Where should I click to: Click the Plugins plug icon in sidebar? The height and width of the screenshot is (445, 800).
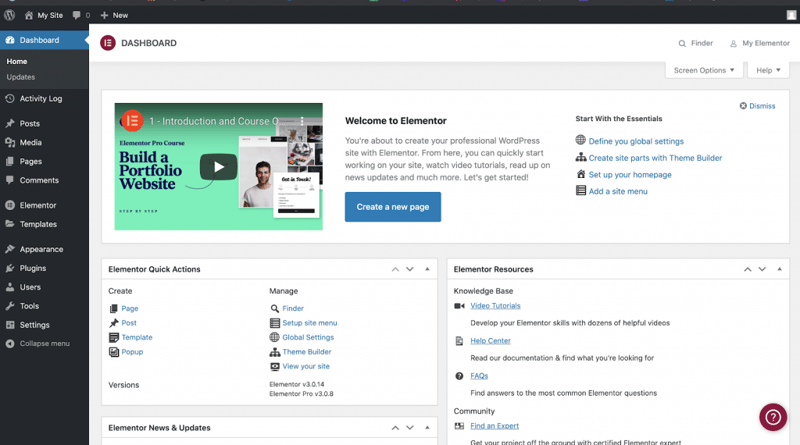[10, 268]
